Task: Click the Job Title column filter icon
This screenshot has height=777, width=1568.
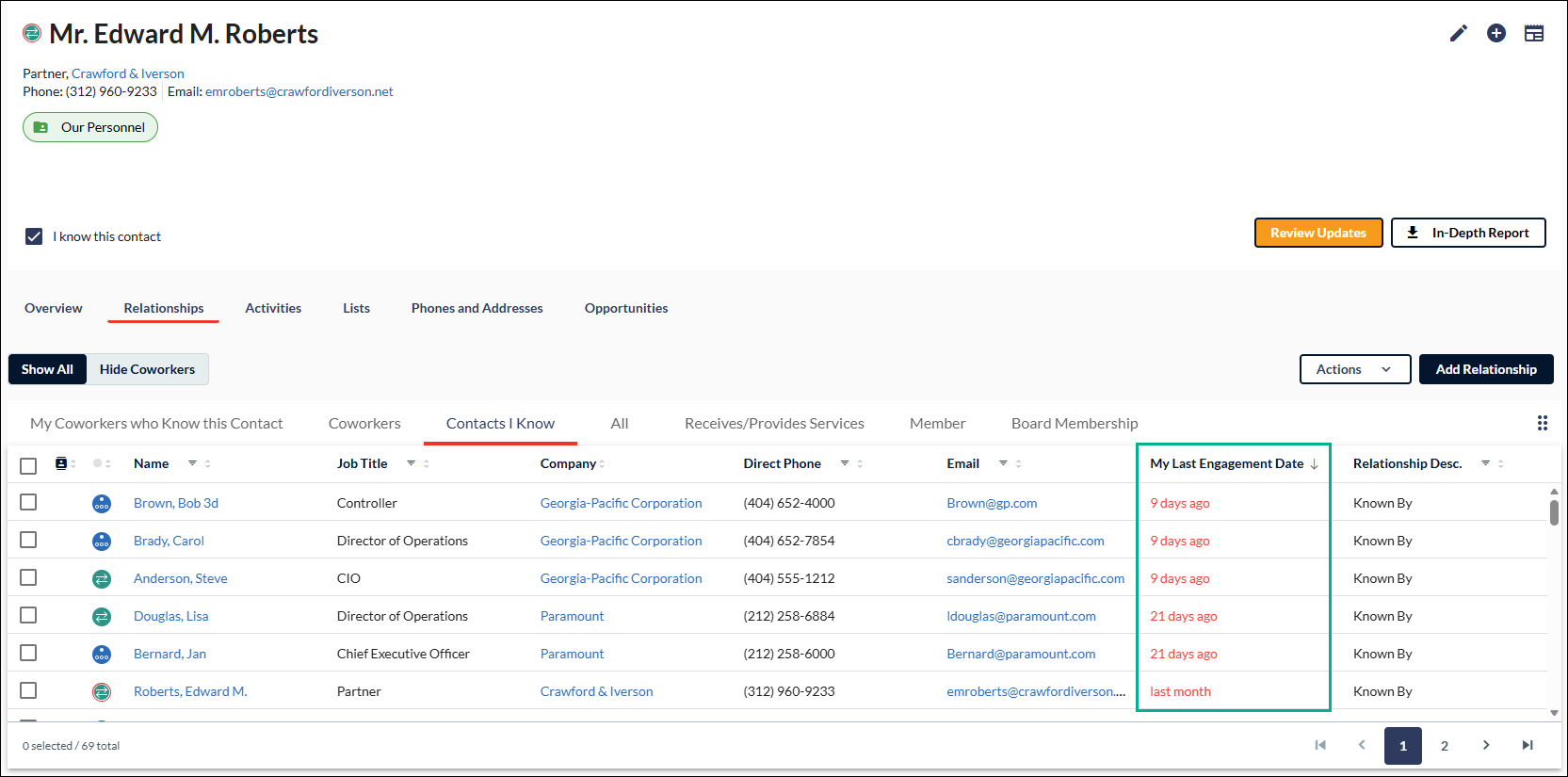Action: click(x=411, y=463)
